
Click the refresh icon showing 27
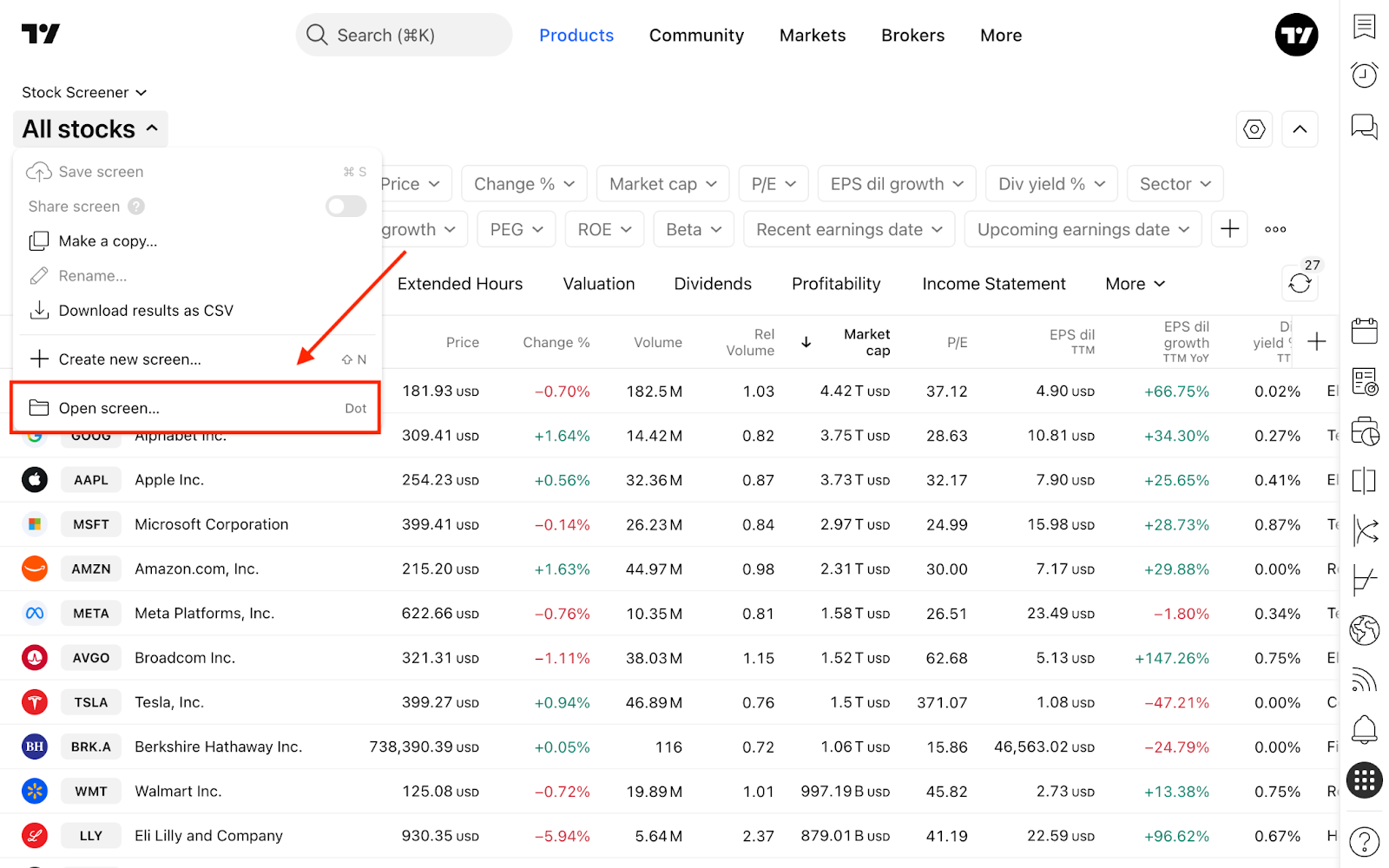click(1300, 283)
